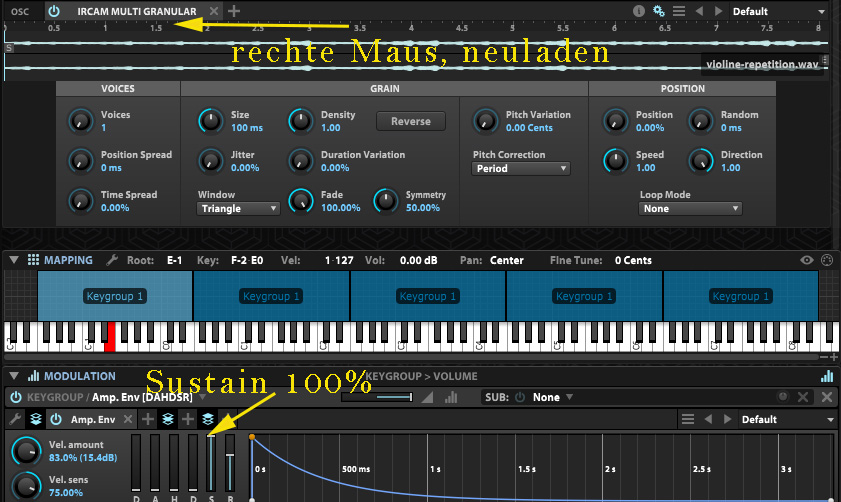Viewport: 841px width, 502px height.
Task: Remove the SUB modulation with inner X
Action: [x=803, y=397]
